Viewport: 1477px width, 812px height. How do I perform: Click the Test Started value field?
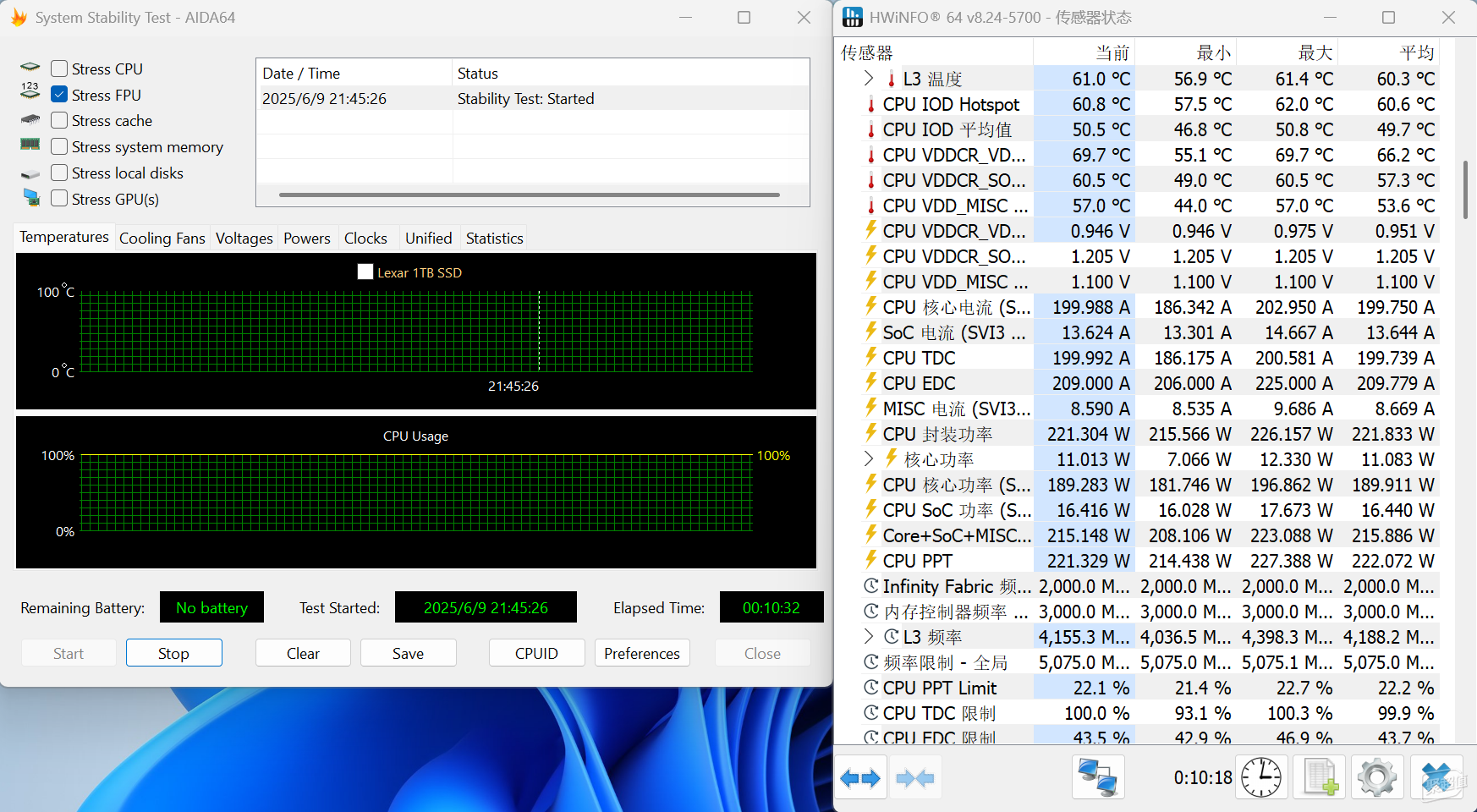(x=486, y=607)
